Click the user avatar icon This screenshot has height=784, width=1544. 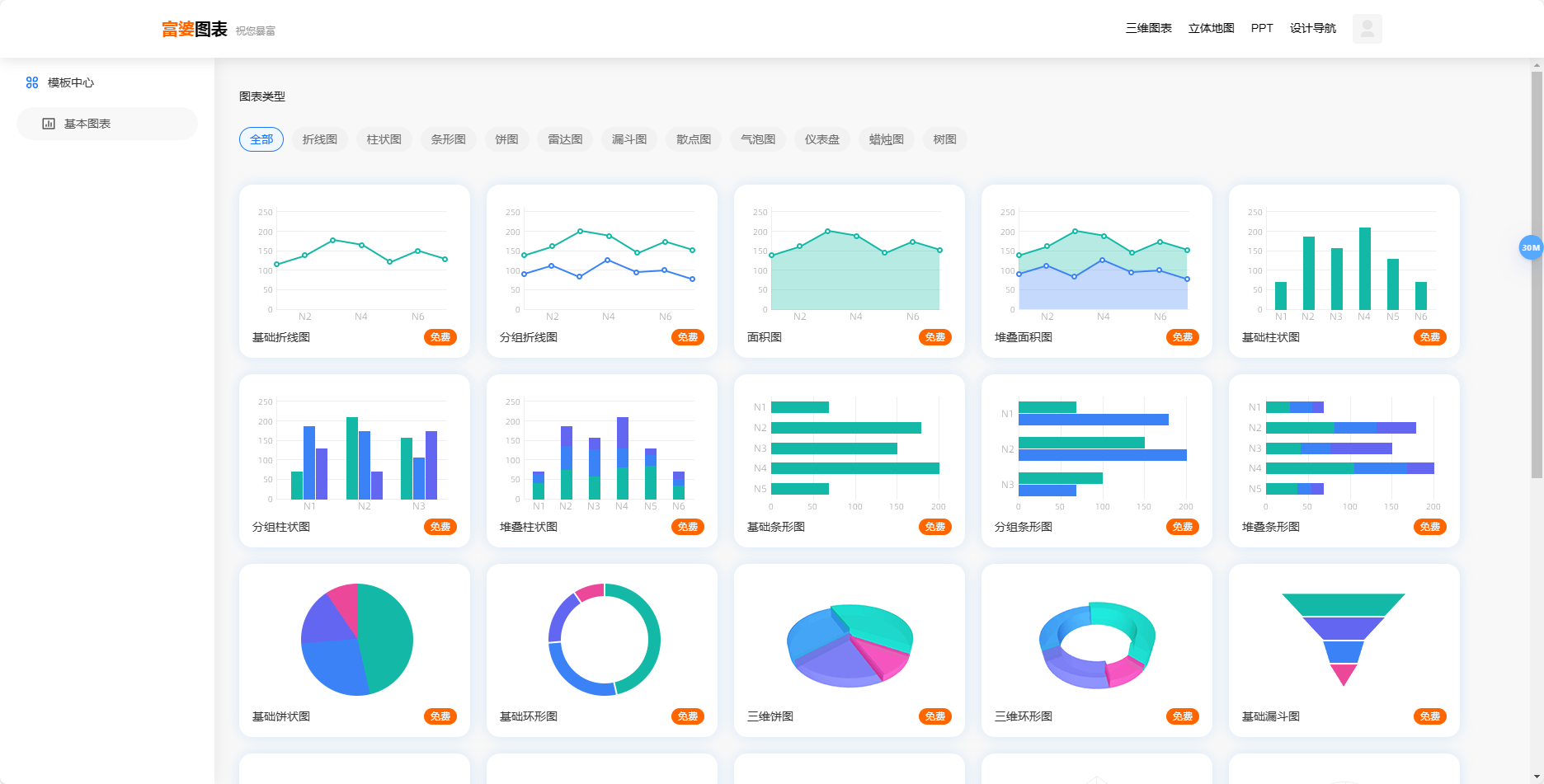pos(1367,29)
